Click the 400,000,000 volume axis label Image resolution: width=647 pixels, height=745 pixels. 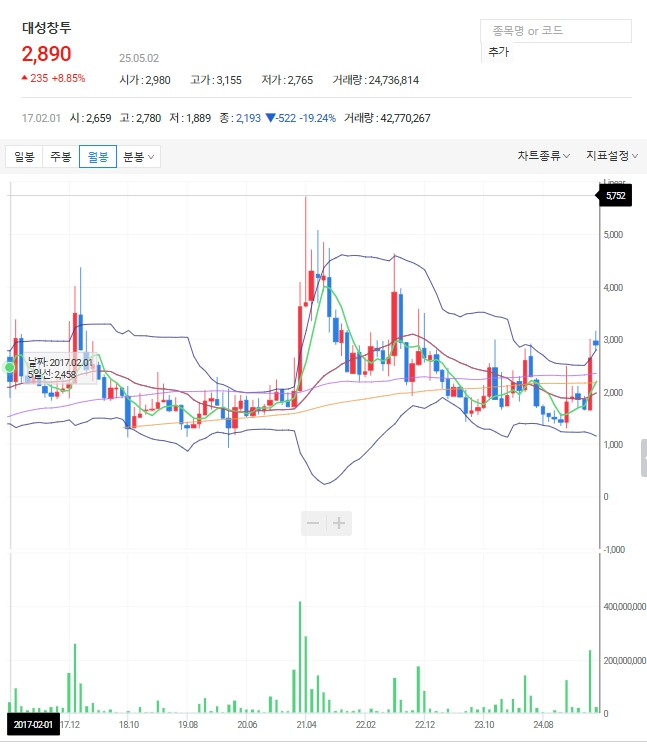coord(624,607)
